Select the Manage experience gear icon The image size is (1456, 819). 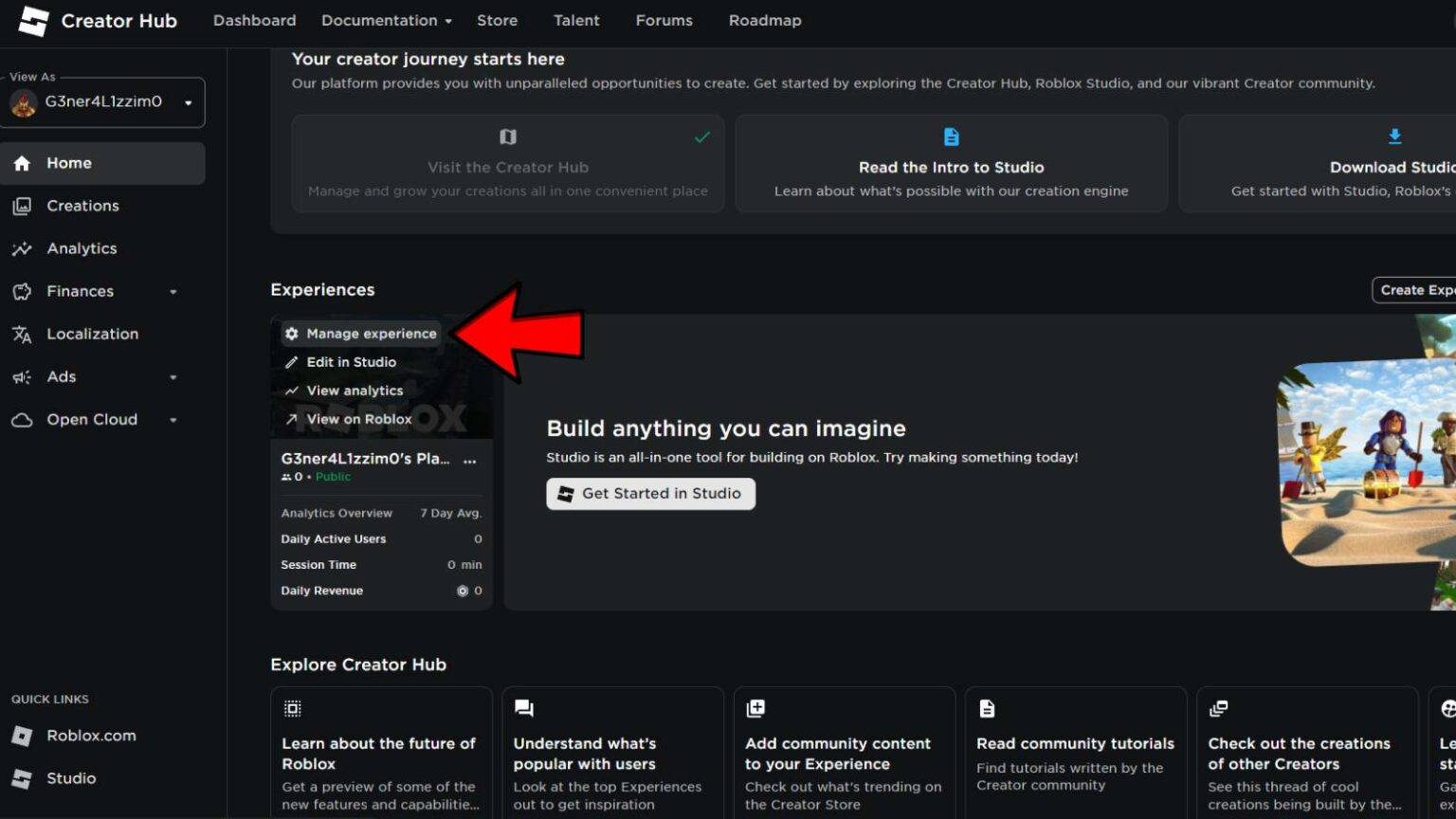(x=292, y=333)
